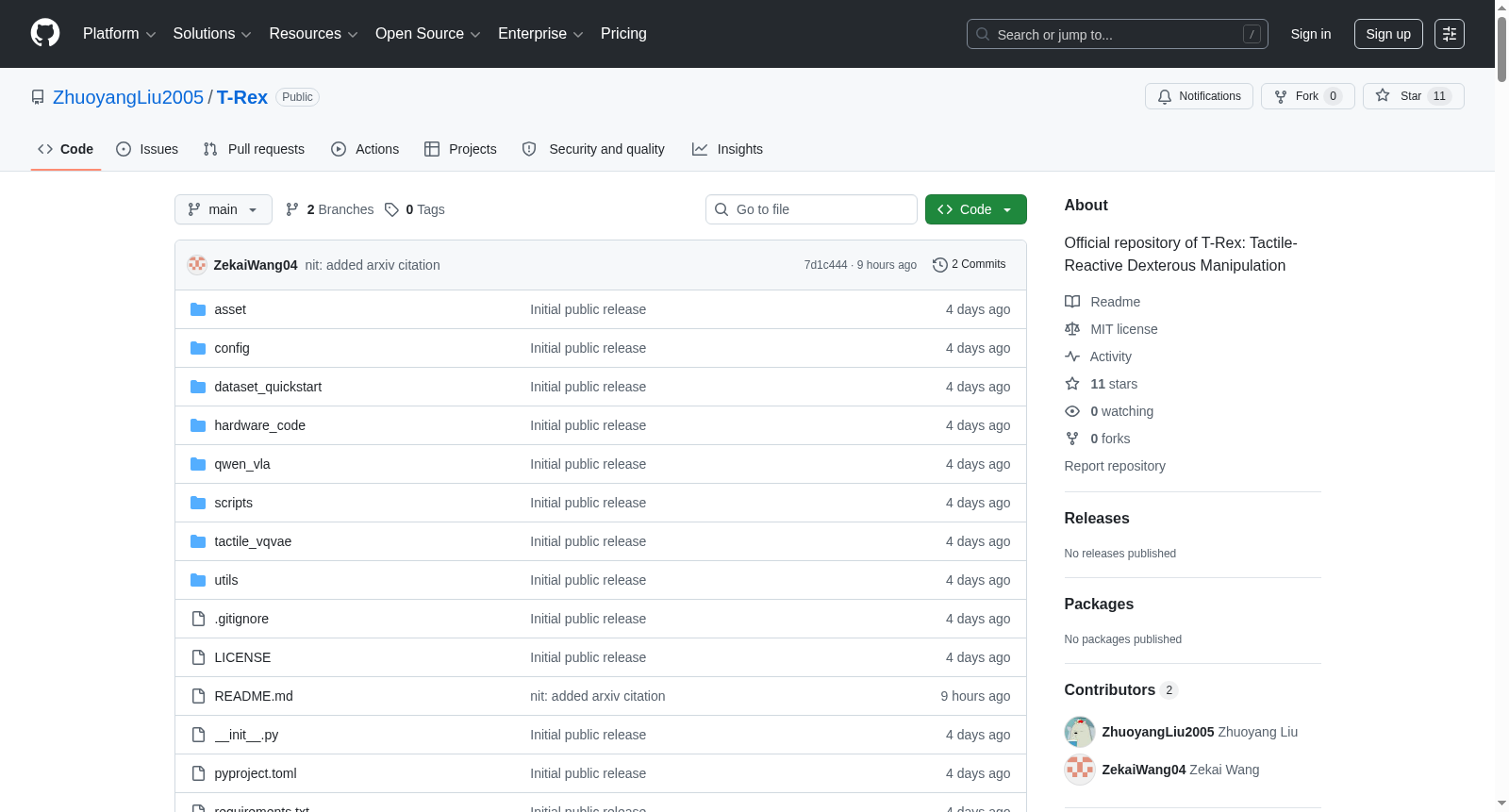The width and height of the screenshot is (1509, 812).
Task: Open README.md commit nit: added arxiv citation
Action: pos(598,696)
